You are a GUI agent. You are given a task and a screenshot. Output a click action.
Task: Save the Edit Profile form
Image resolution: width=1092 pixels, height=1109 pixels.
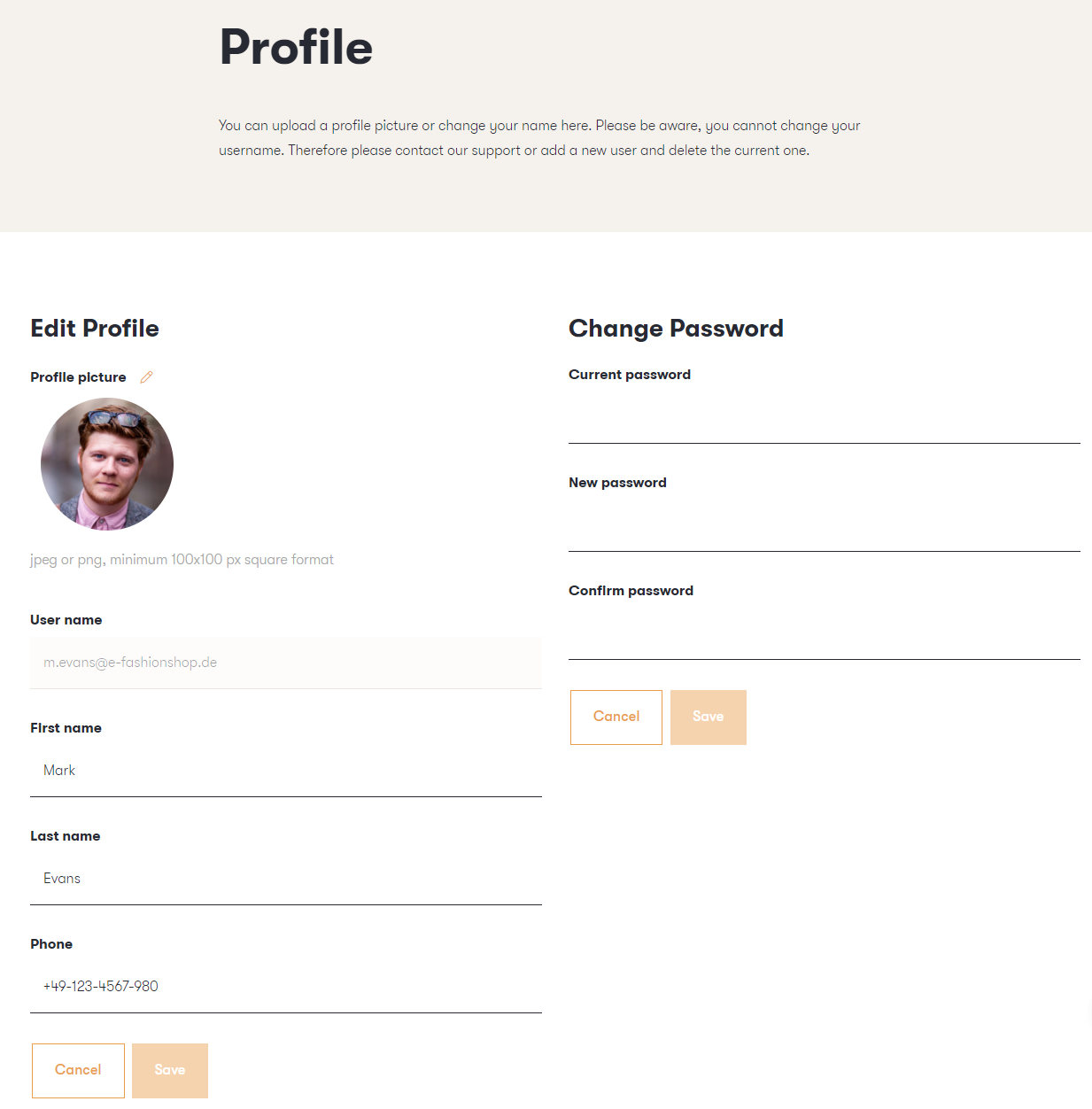(x=170, y=1071)
